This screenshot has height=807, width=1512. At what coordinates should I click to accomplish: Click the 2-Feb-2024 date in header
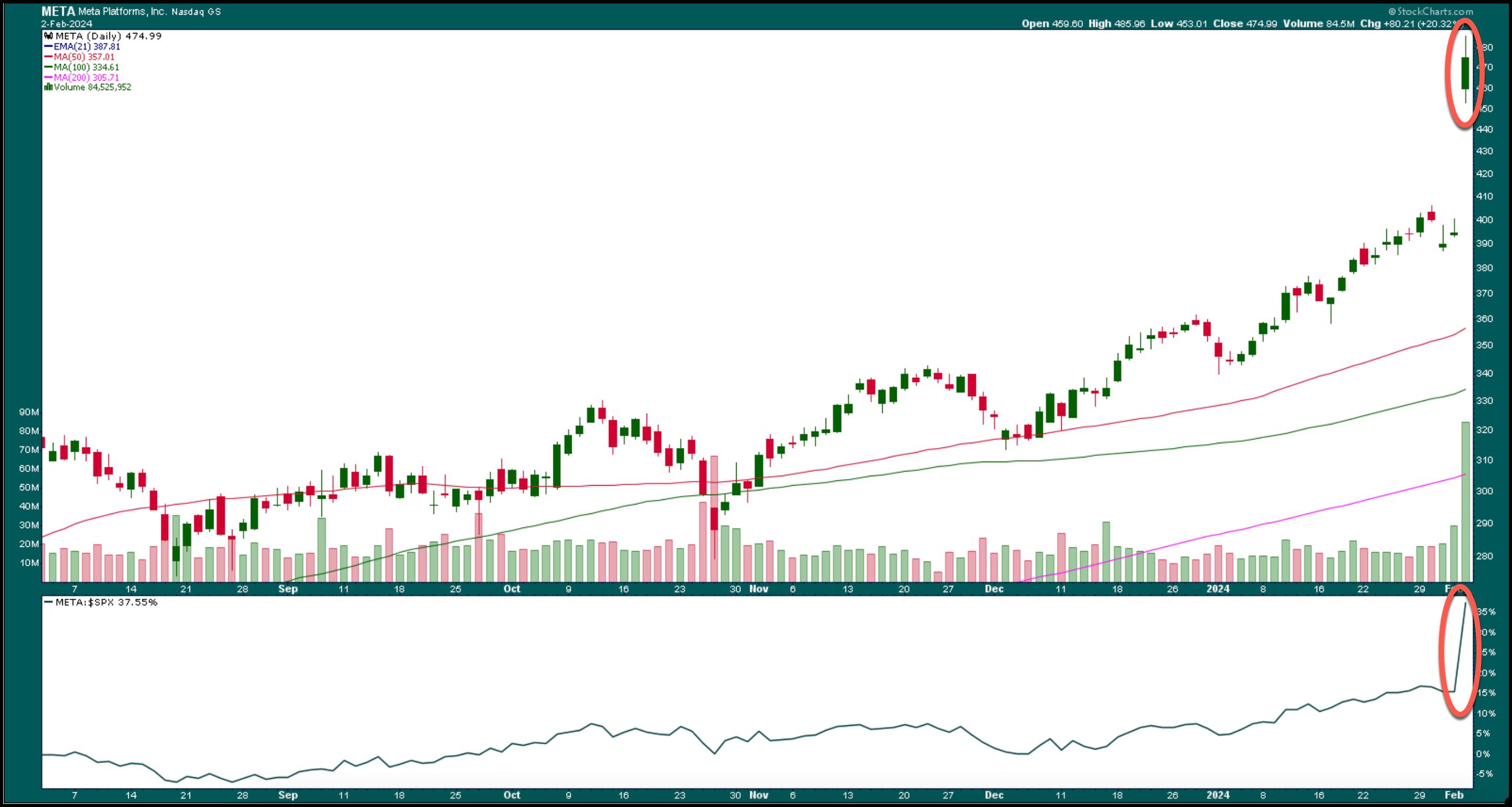(x=66, y=24)
